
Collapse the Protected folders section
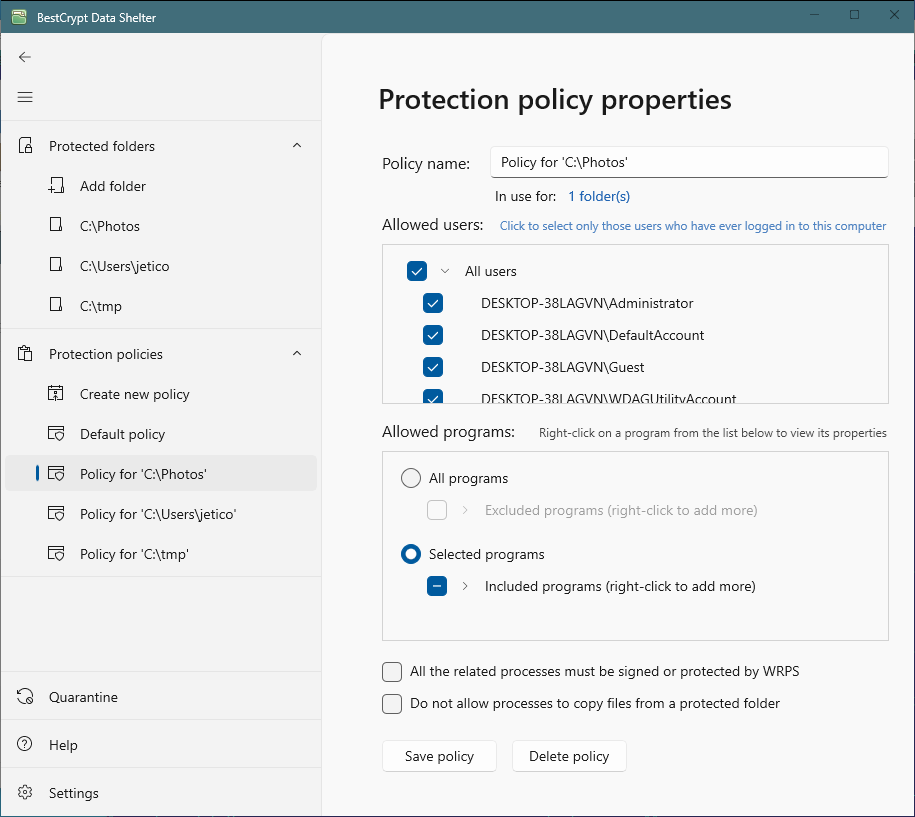coord(297,145)
